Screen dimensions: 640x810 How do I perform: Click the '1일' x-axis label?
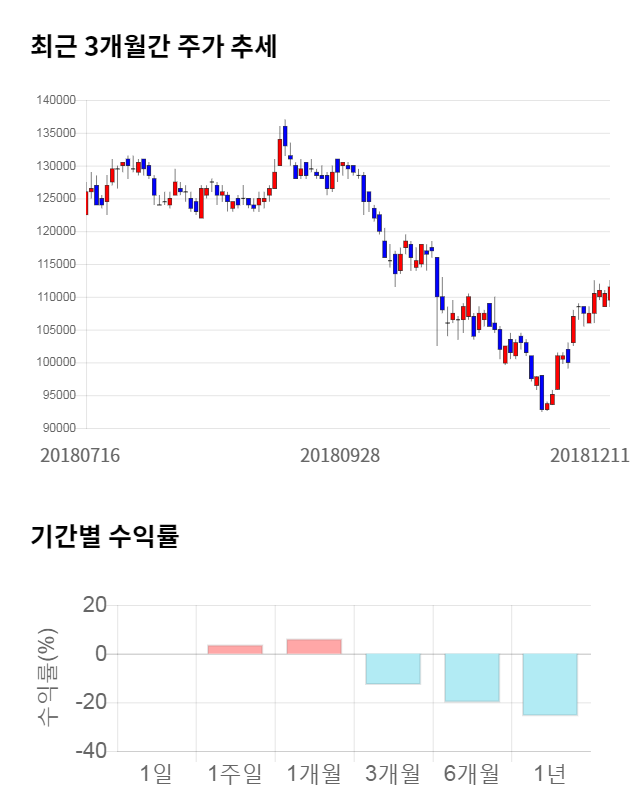tap(156, 773)
